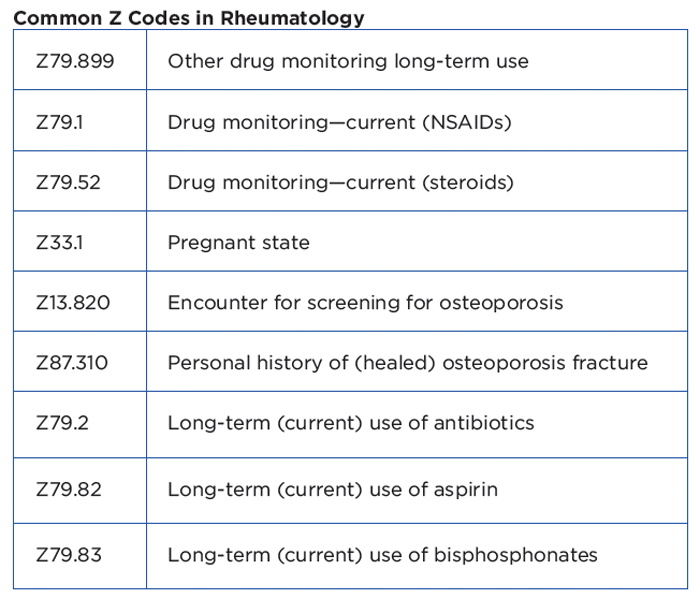The width and height of the screenshot is (700, 599).
Task: Click 'Personal history of (healed) osteoporosis fracture'
Action: (407, 362)
